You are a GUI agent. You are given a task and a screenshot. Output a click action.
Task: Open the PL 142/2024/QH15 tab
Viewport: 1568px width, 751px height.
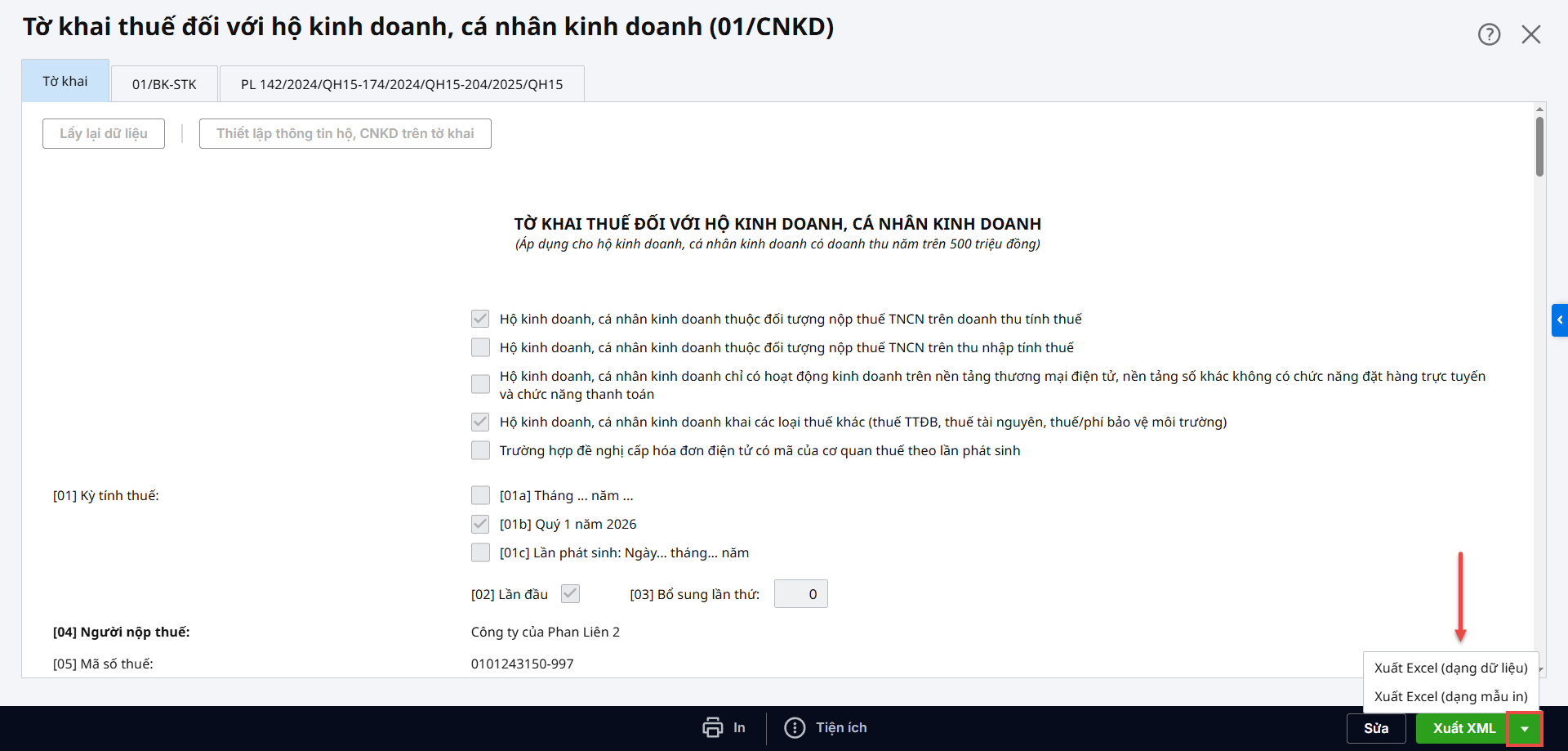[402, 84]
